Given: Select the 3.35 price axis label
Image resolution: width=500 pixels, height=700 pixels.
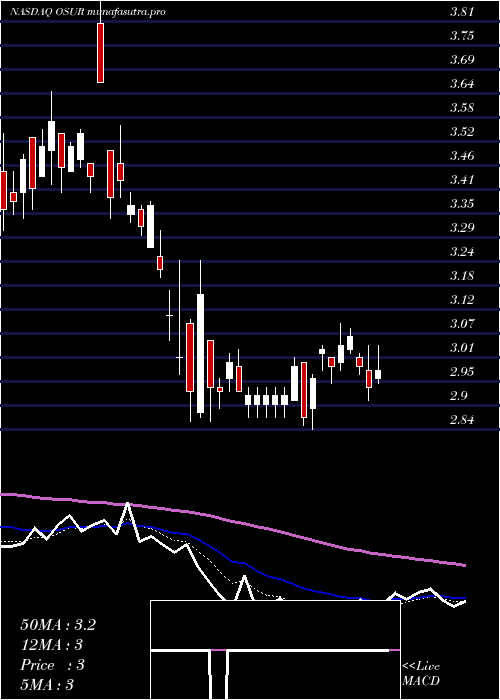Looking at the screenshot, I should coord(462,204).
